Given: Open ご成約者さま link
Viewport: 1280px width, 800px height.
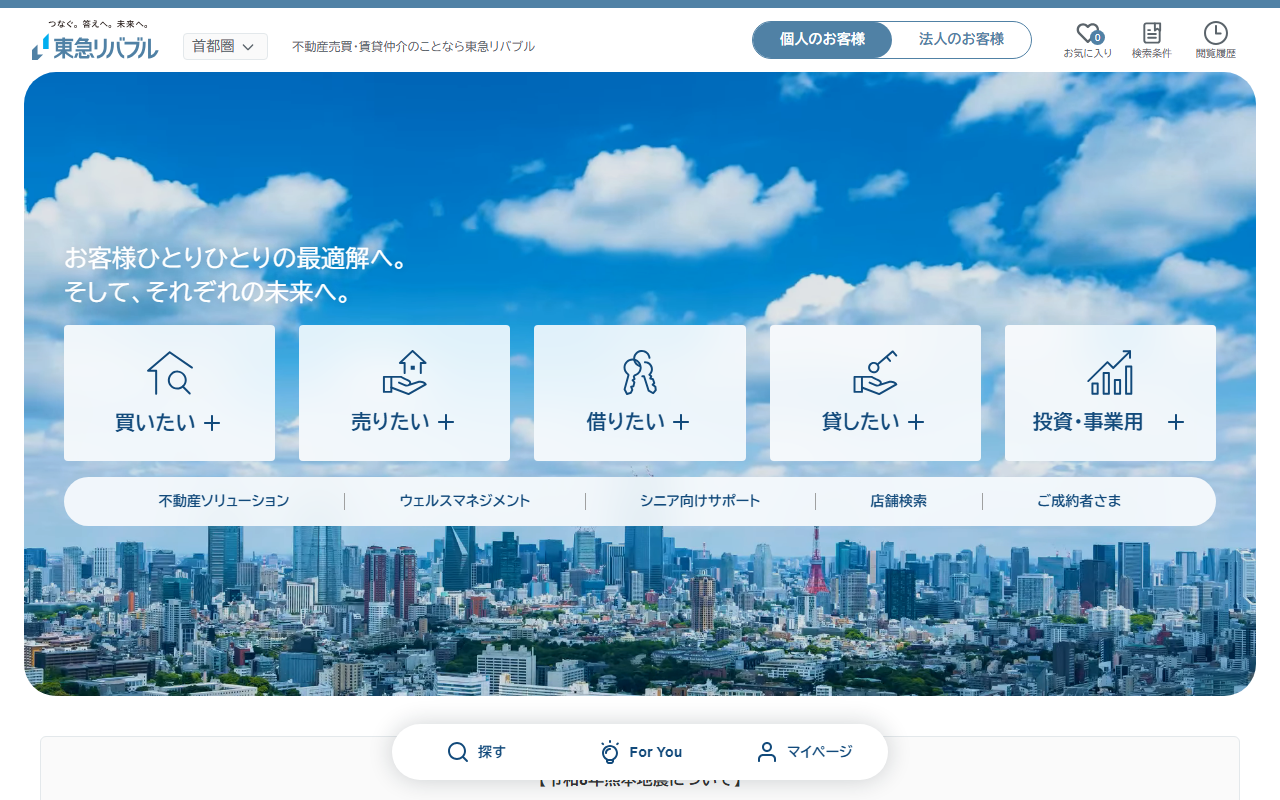Looking at the screenshot, I should [1079, 501].
